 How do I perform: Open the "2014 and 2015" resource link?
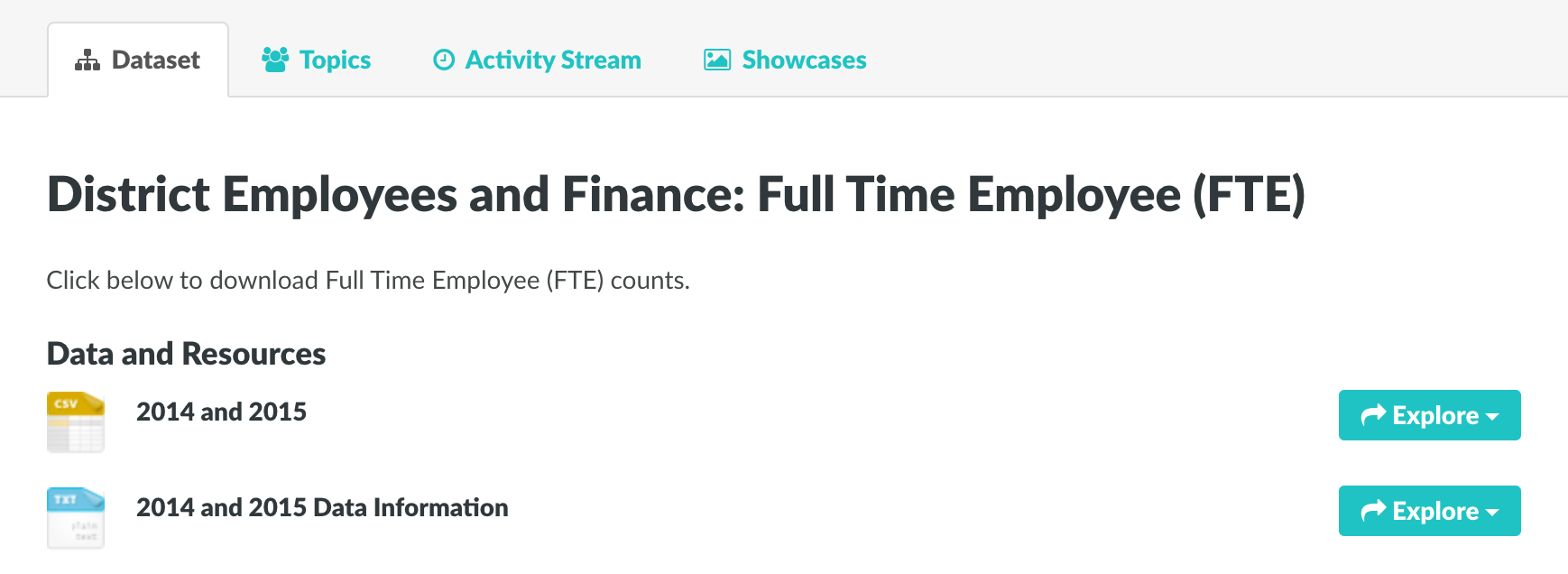pos(221,412)
